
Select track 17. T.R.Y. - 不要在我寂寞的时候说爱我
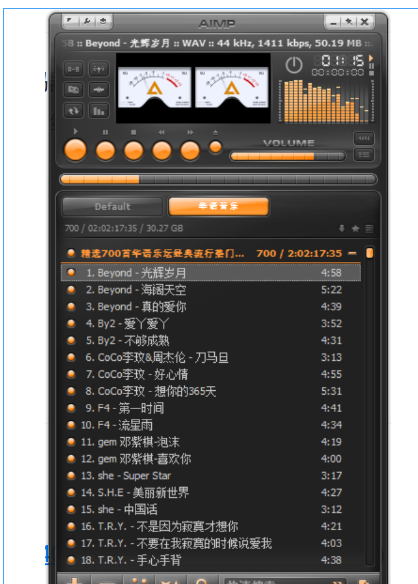[211, 543]
